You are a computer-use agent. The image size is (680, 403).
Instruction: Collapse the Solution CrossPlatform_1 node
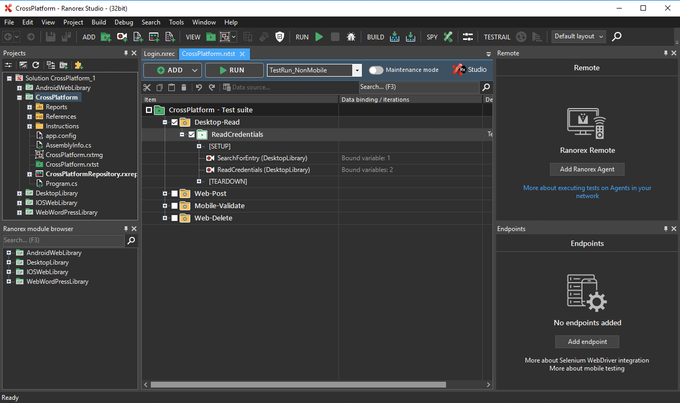coord(9,78)
